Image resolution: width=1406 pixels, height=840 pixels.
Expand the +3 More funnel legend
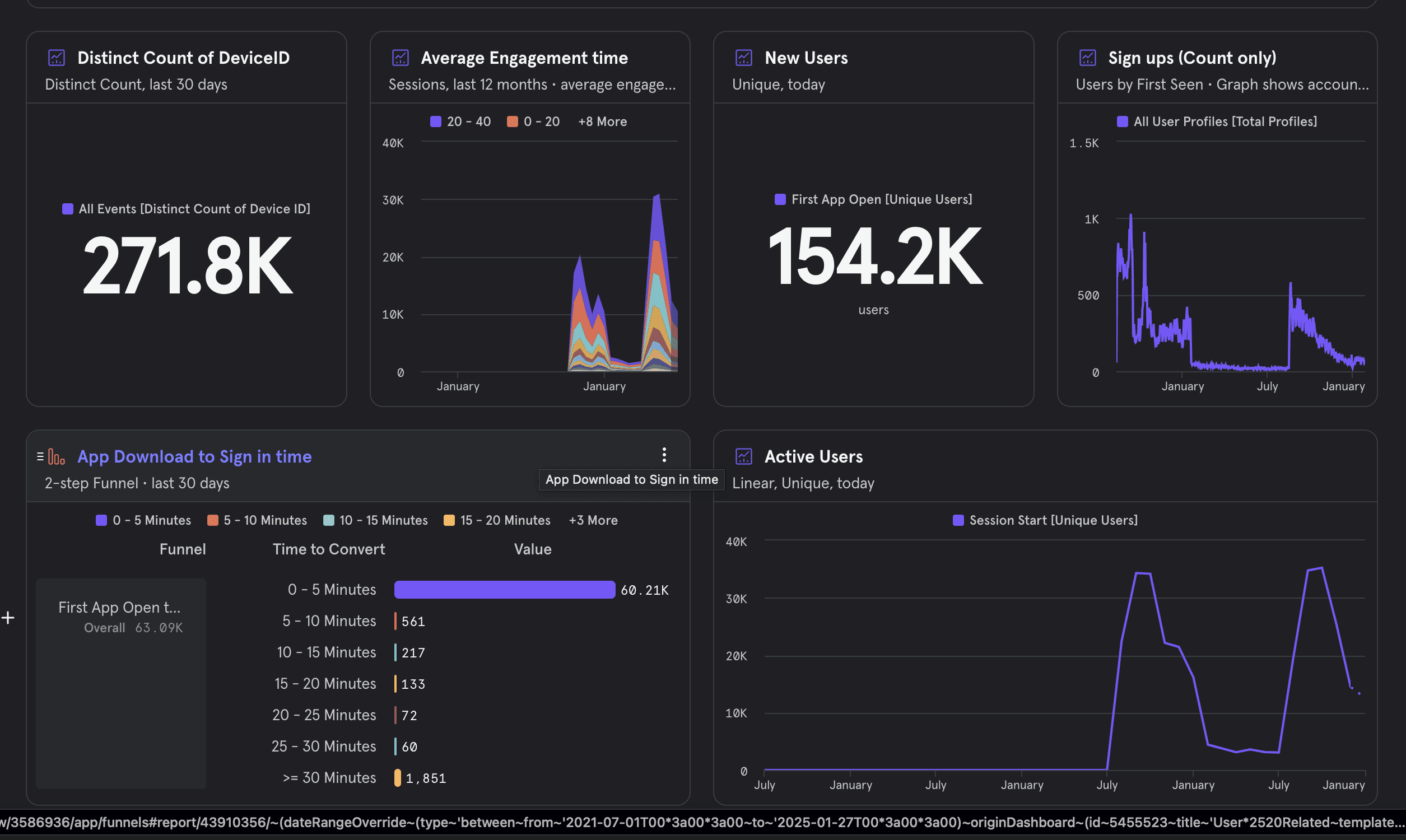tap(593, 520)
